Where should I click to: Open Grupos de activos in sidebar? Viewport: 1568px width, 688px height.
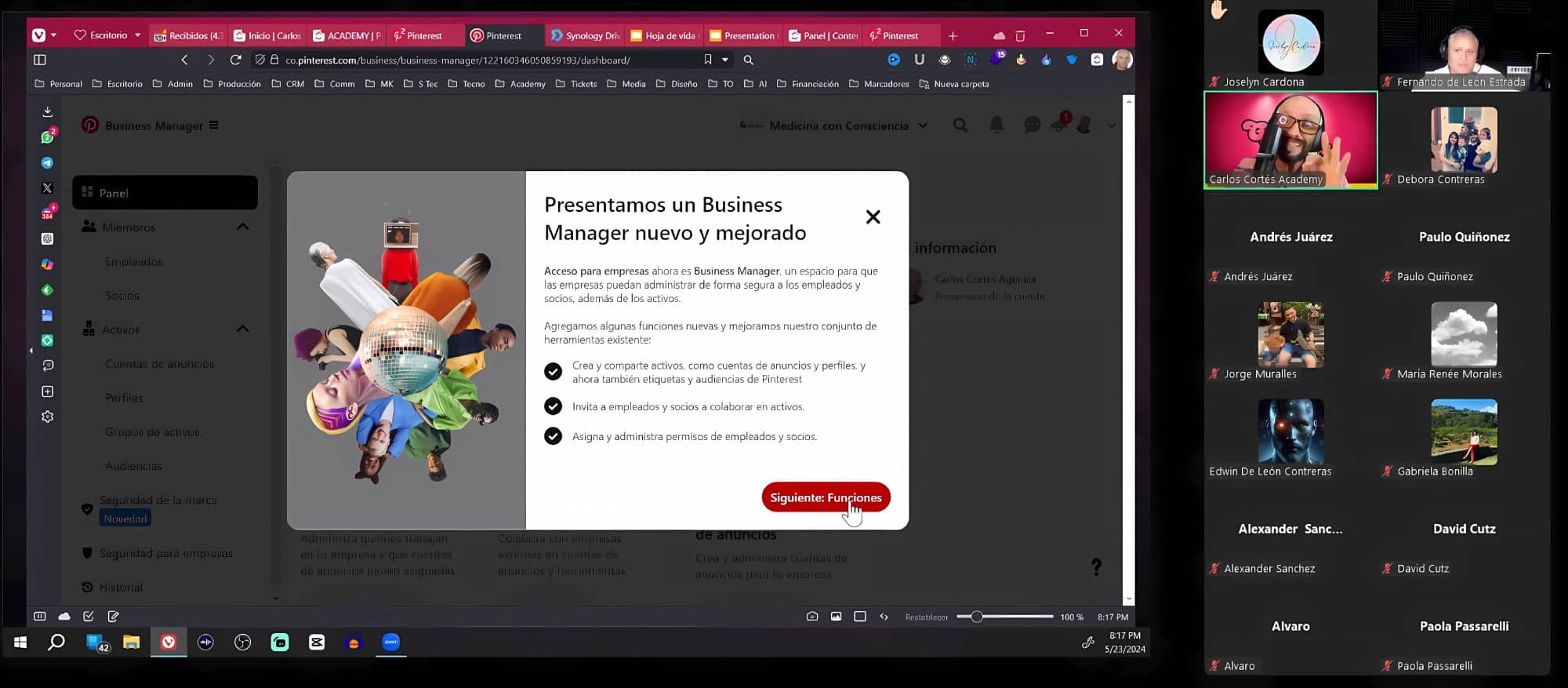tap(152, 431)
